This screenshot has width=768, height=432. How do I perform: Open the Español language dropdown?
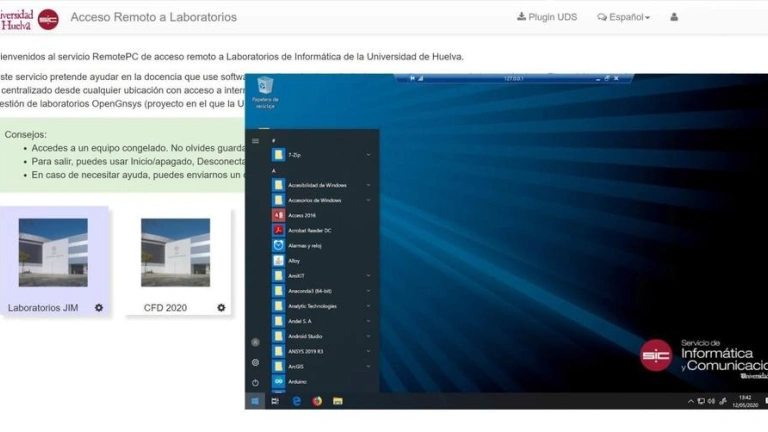[x=624, y=17]
